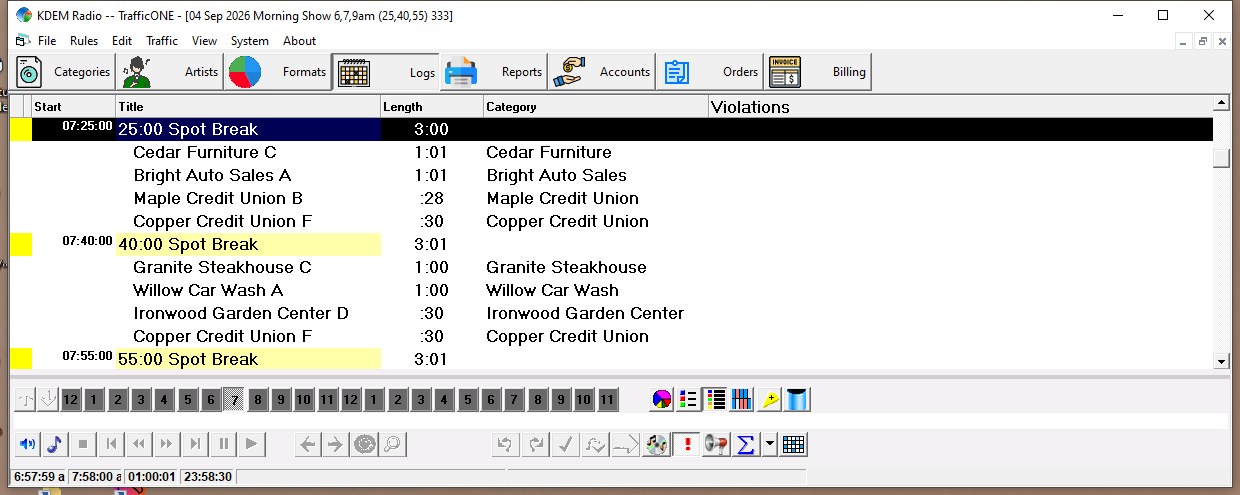Expand the dropdown arrow next to Sigma

(768, 444)
